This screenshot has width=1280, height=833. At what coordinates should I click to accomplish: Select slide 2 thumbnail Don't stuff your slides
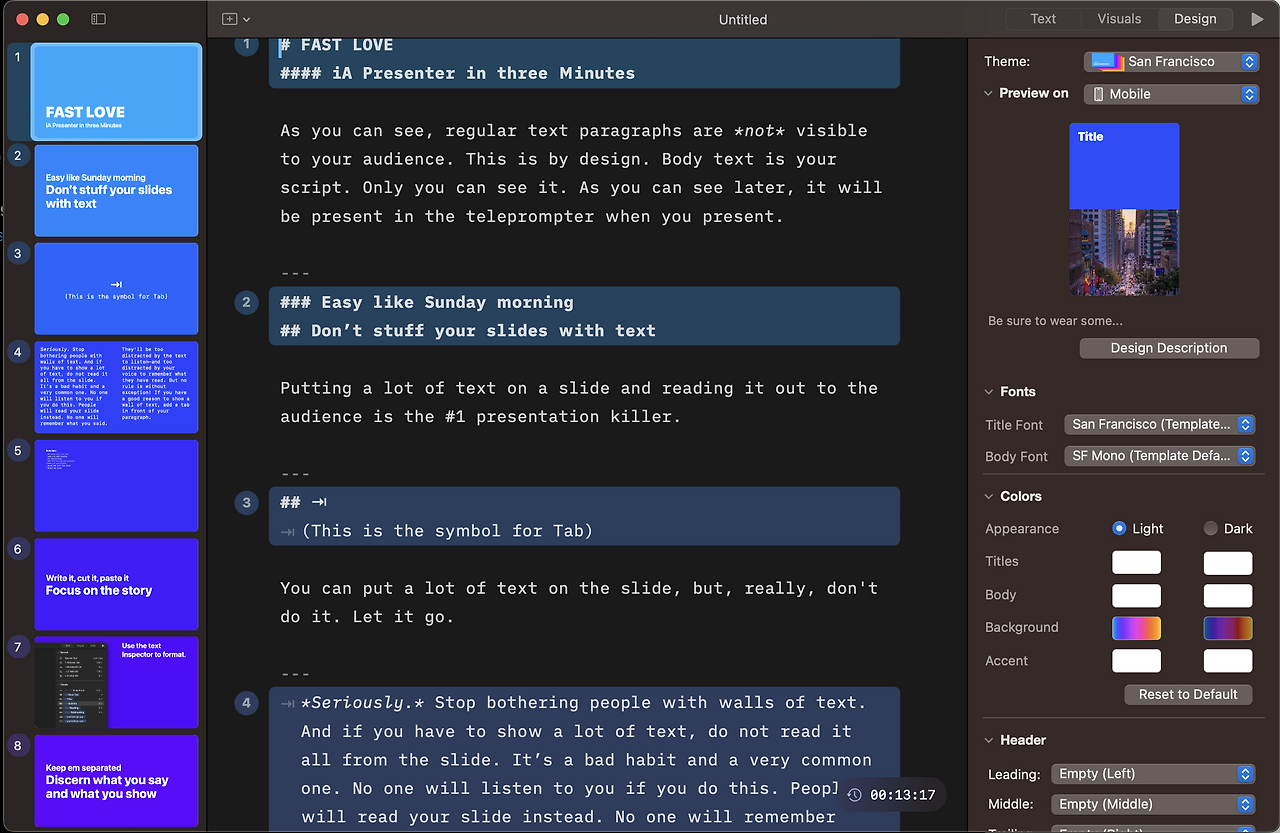[116, 190]
